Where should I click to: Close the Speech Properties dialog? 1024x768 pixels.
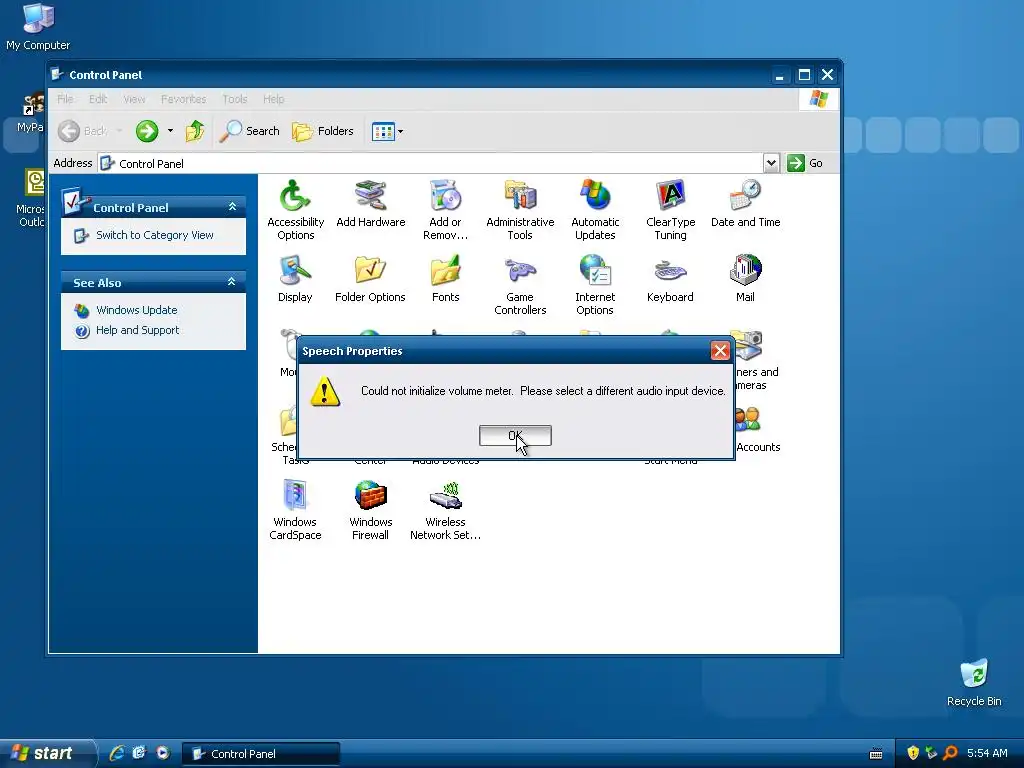pyautogui.click(x=720, y=351)
